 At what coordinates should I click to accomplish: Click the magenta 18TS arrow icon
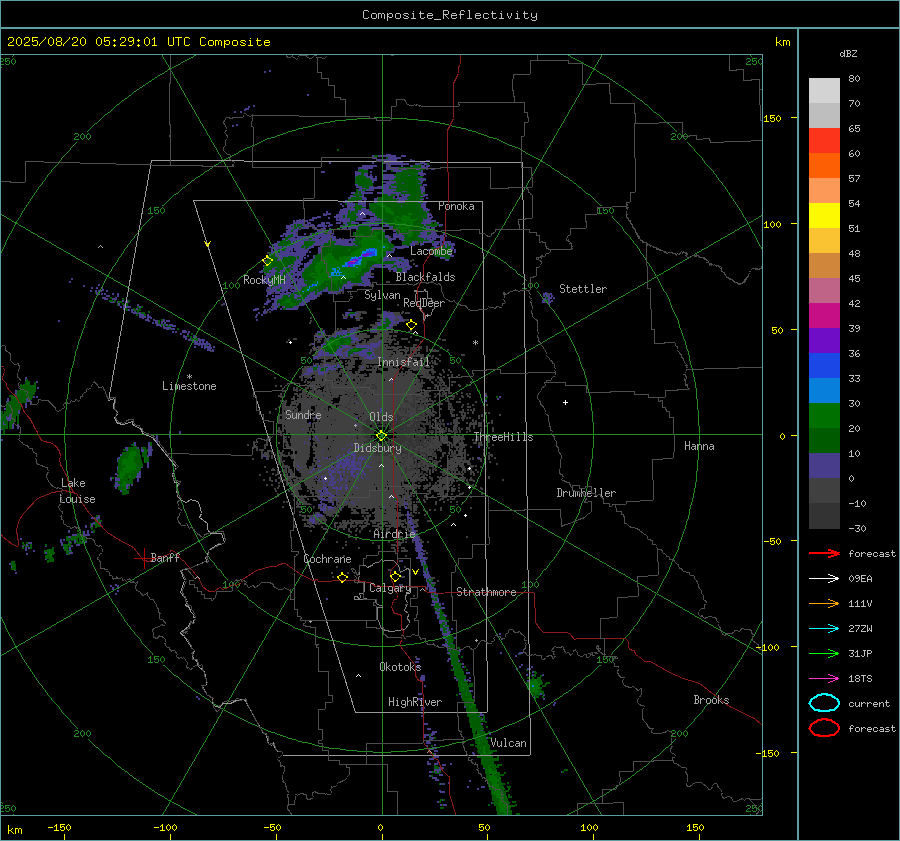pyautogui.click(x=824, y=679)
